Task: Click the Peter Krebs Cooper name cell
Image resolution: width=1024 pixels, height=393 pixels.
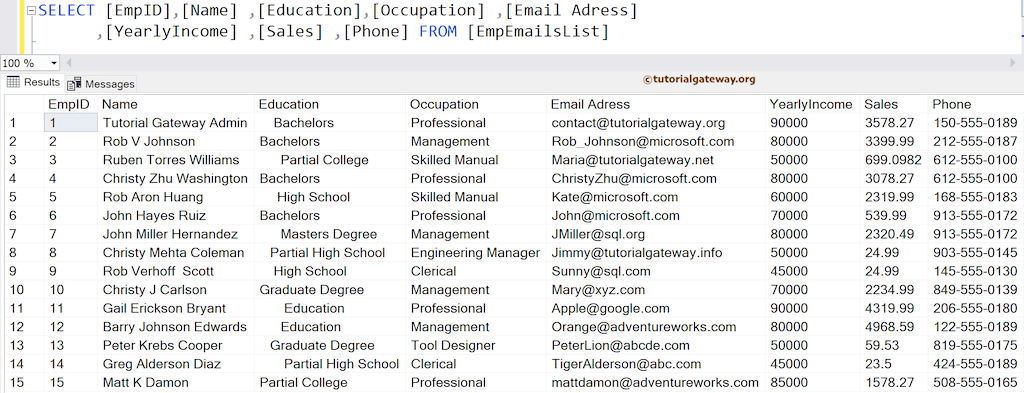Action: pyautogui.click(x=176, y=345)
